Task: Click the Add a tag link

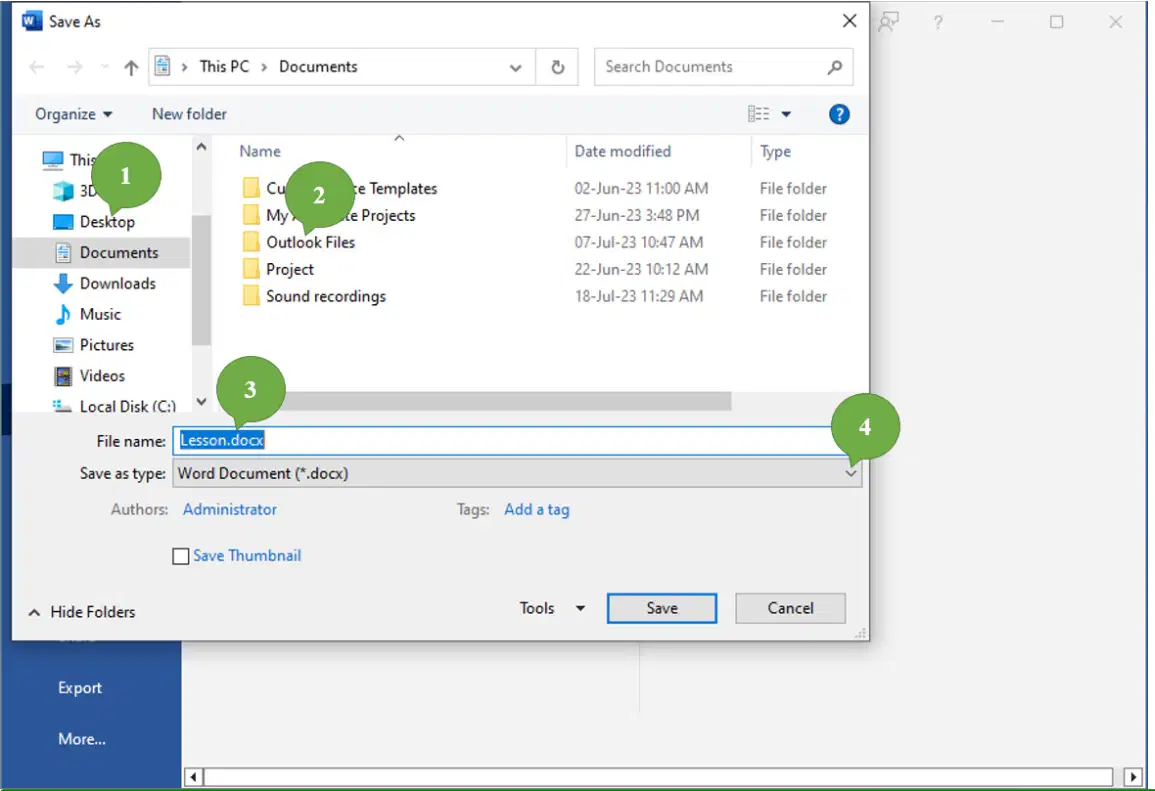Action: [x=536, y=510]
